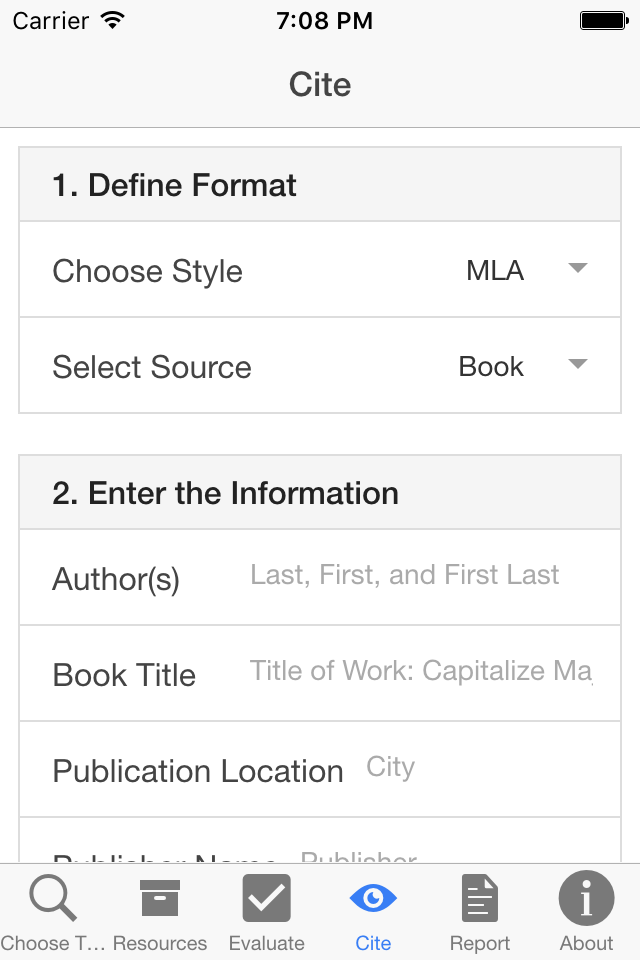Switch to the Report tab label
Viewport: 640px width, 960px height.
pos(480,943)
